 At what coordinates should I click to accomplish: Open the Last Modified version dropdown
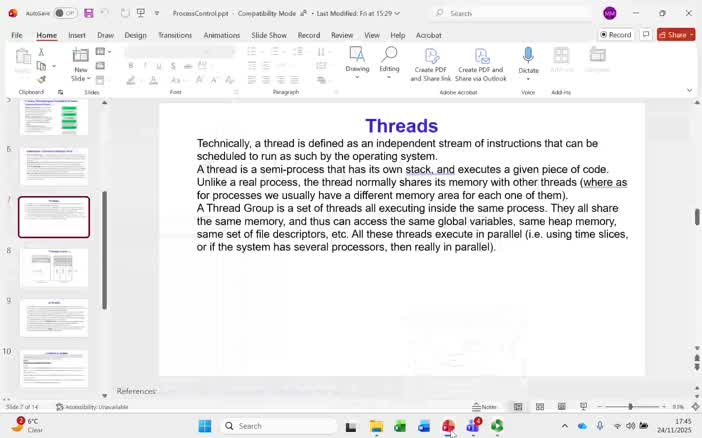click(358, 13)
